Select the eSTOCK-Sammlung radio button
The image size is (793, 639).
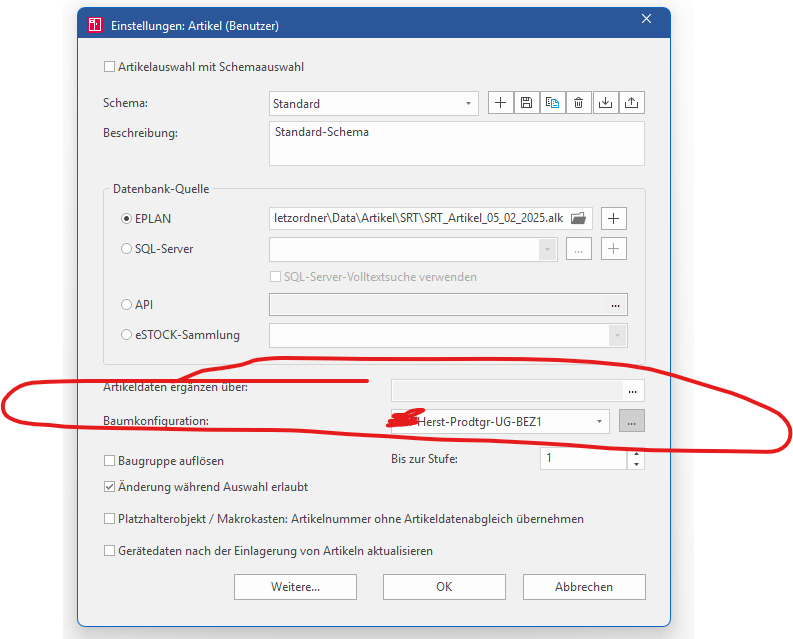(126, 335)
